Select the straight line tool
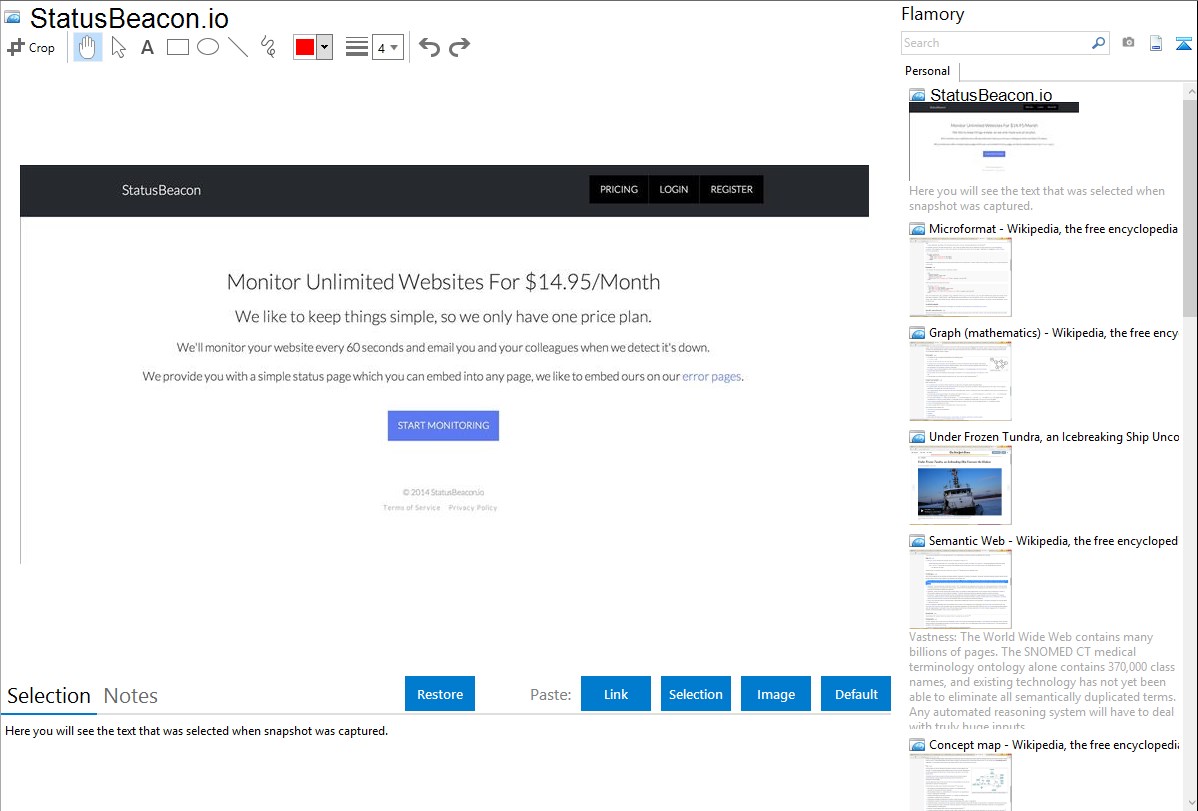 click(x=238, y=47)
